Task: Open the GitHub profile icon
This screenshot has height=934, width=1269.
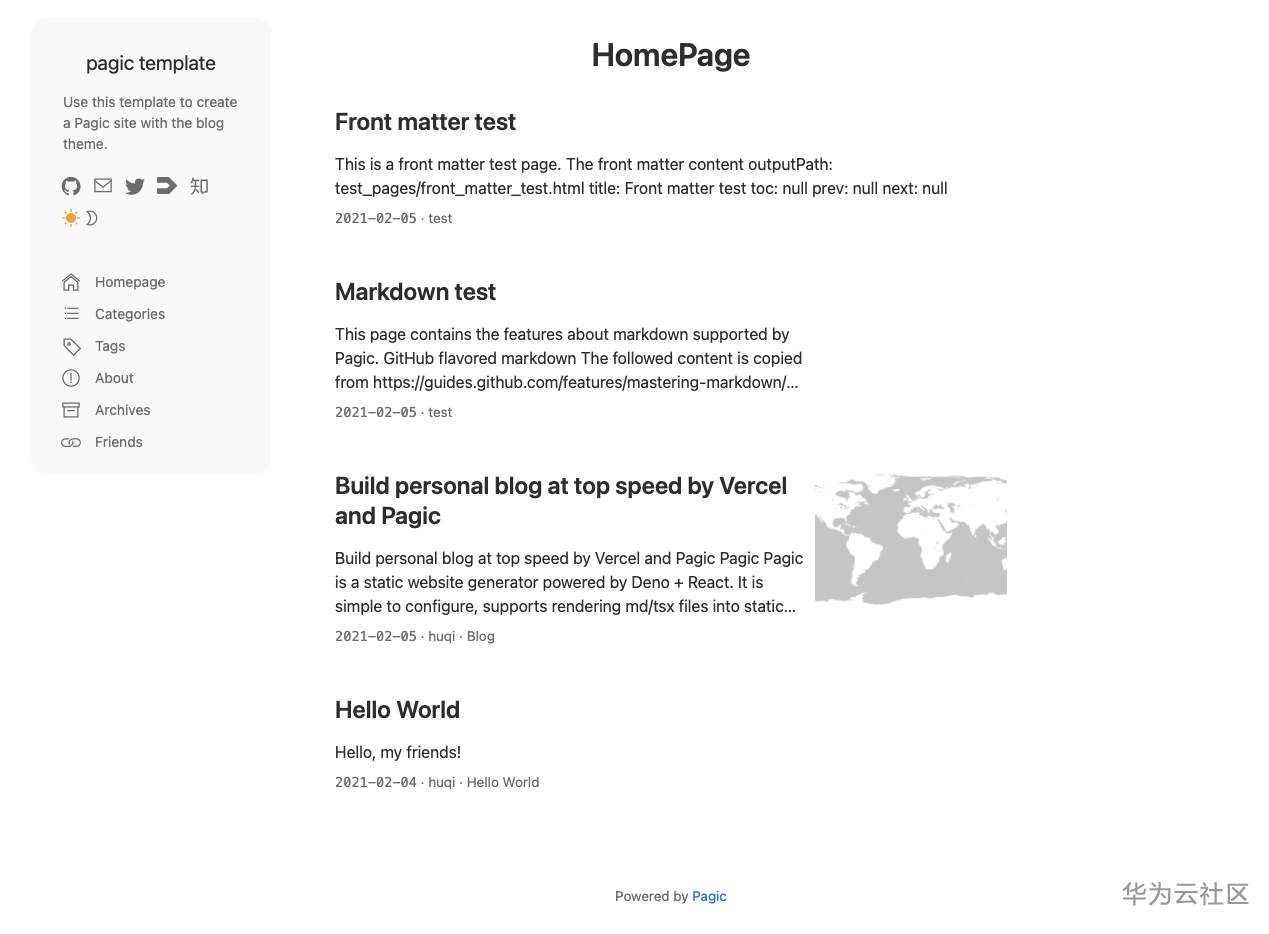Action: click(71, 186)
